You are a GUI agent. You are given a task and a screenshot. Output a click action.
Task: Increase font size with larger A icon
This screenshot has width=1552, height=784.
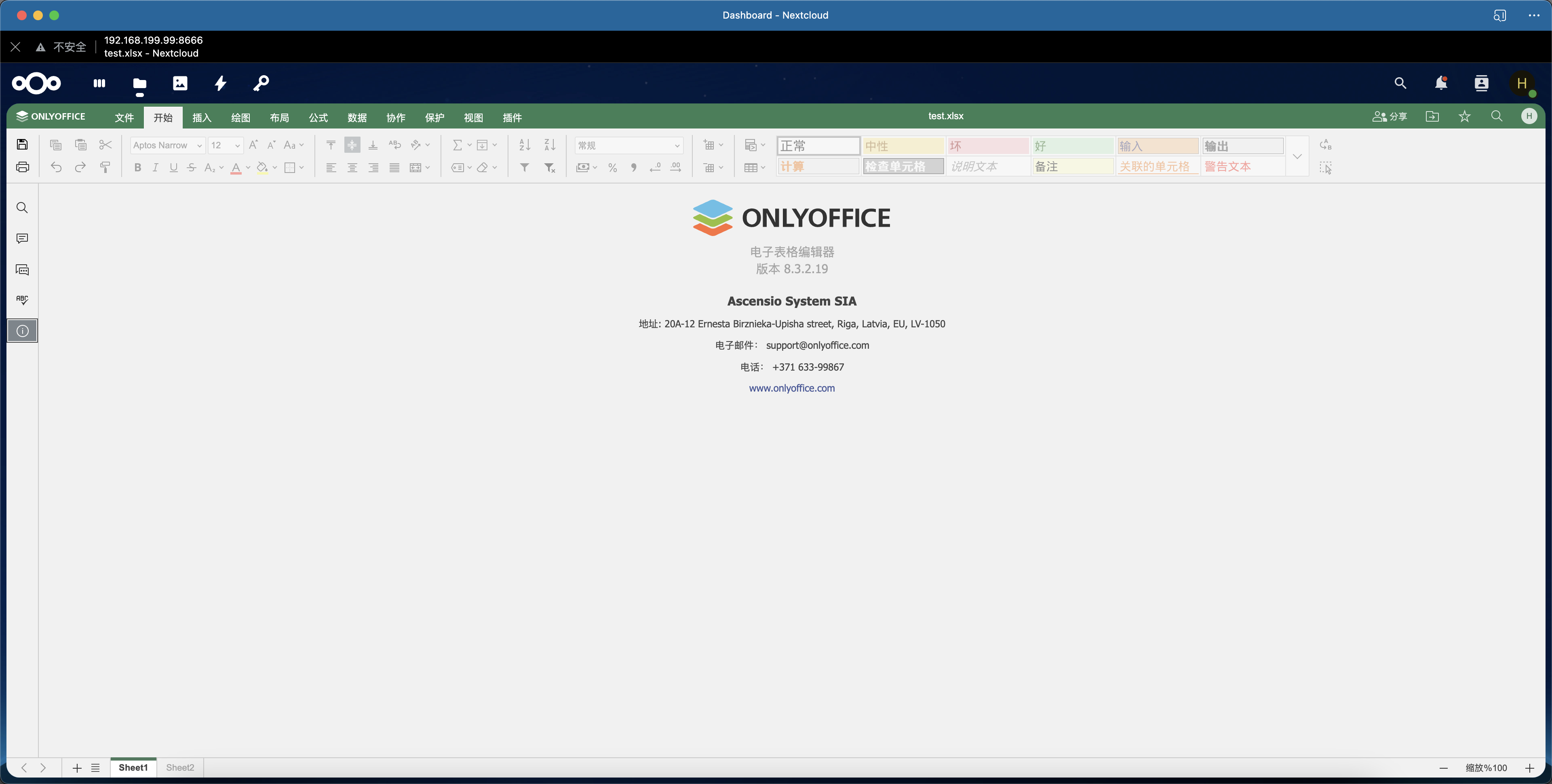(x=254, y=145)
